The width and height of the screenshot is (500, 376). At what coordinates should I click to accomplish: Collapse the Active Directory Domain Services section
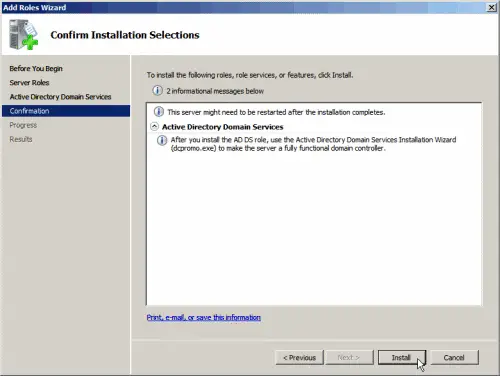click(x=154, y=127)
